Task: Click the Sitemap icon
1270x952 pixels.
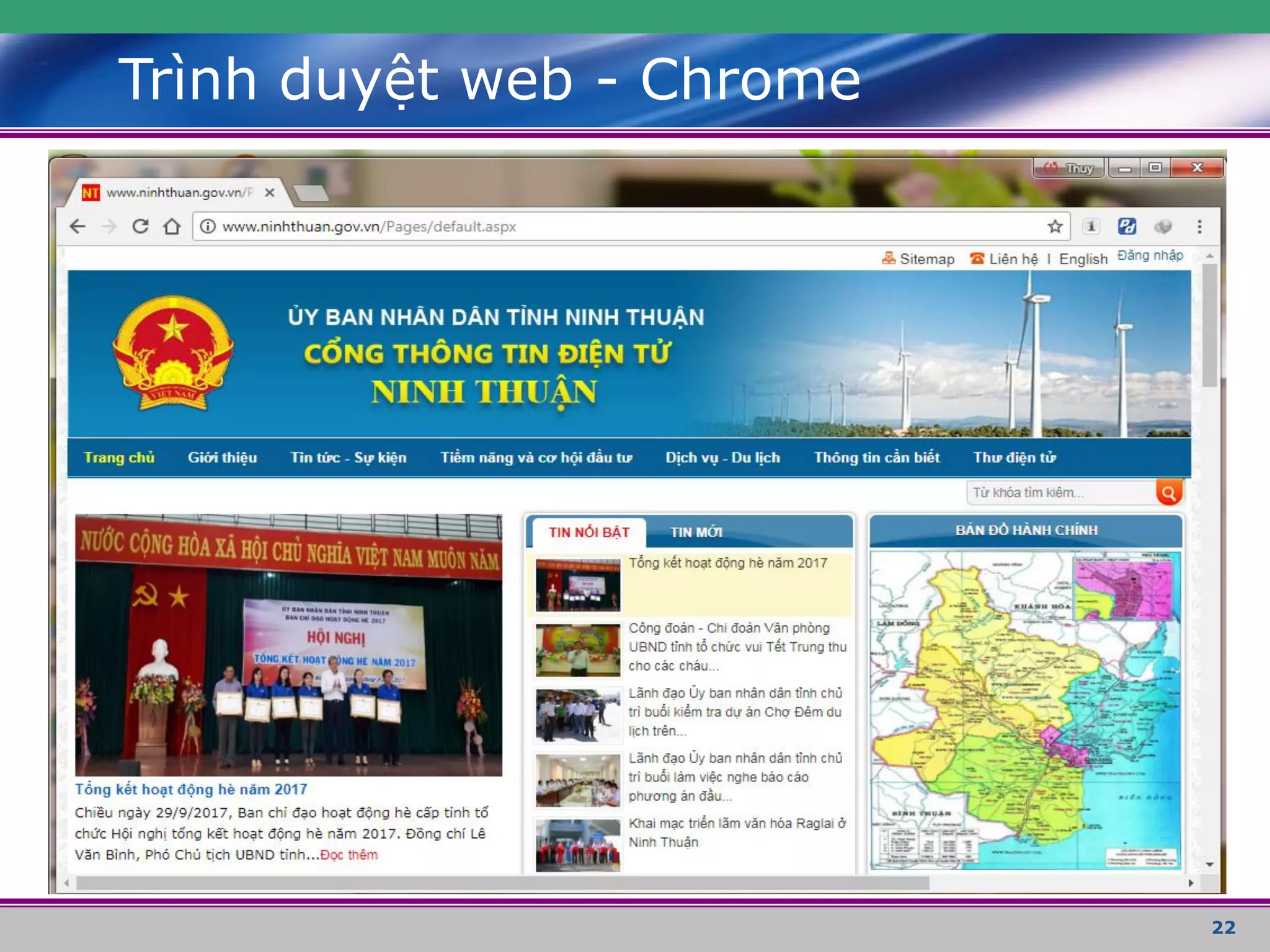Action: (x=889, y=258)
